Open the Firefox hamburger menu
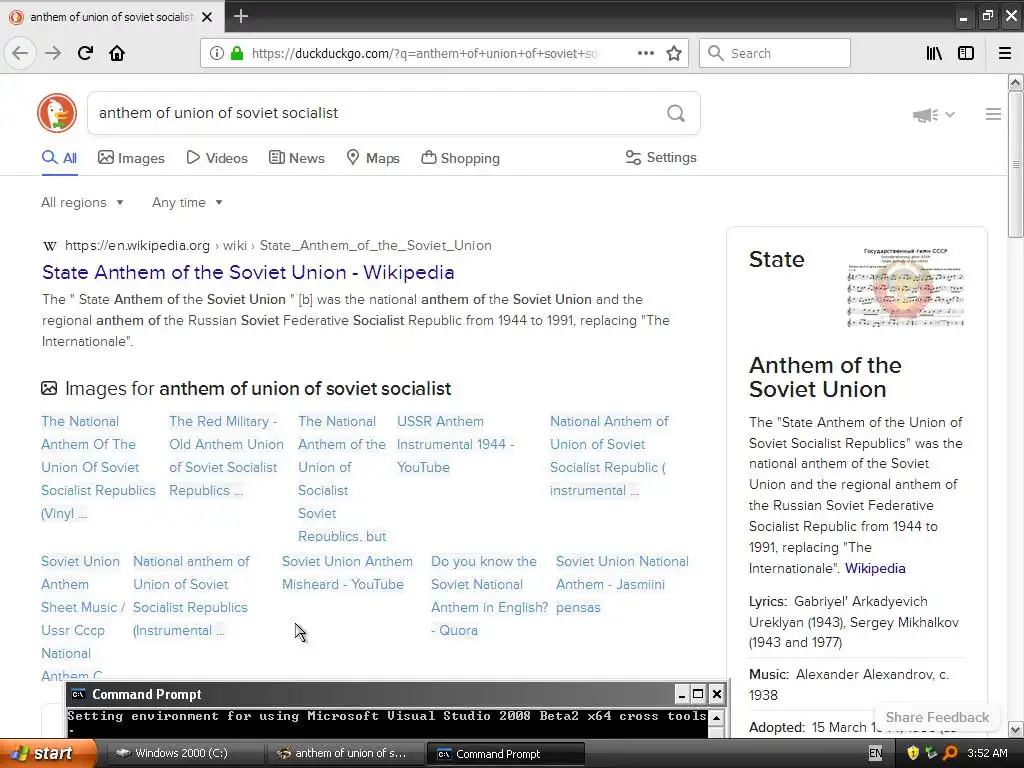The width and height of the screenshot is (1024, 768). click(x=1005, y=54)
